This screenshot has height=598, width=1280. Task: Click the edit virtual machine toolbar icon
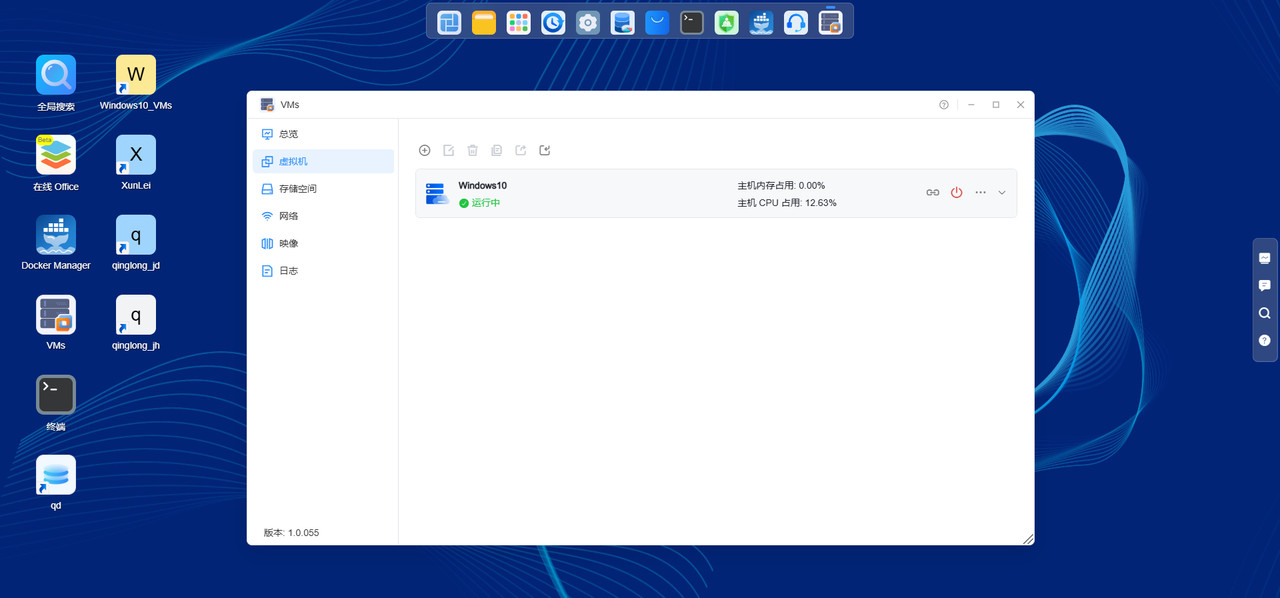tap(449, 150)
